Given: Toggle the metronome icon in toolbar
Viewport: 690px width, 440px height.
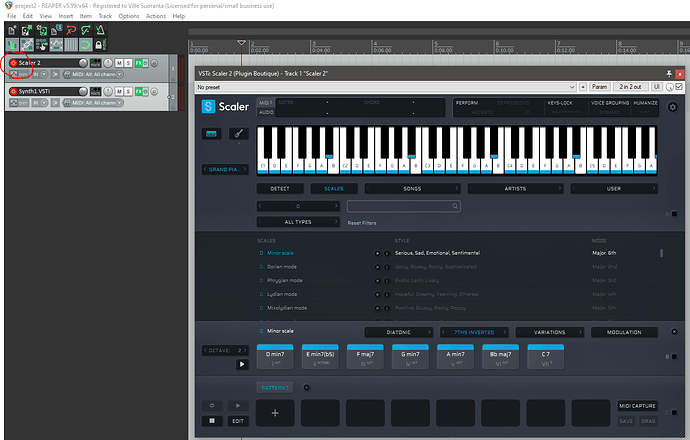Looking at the screenshot, I should click(100, 30).
